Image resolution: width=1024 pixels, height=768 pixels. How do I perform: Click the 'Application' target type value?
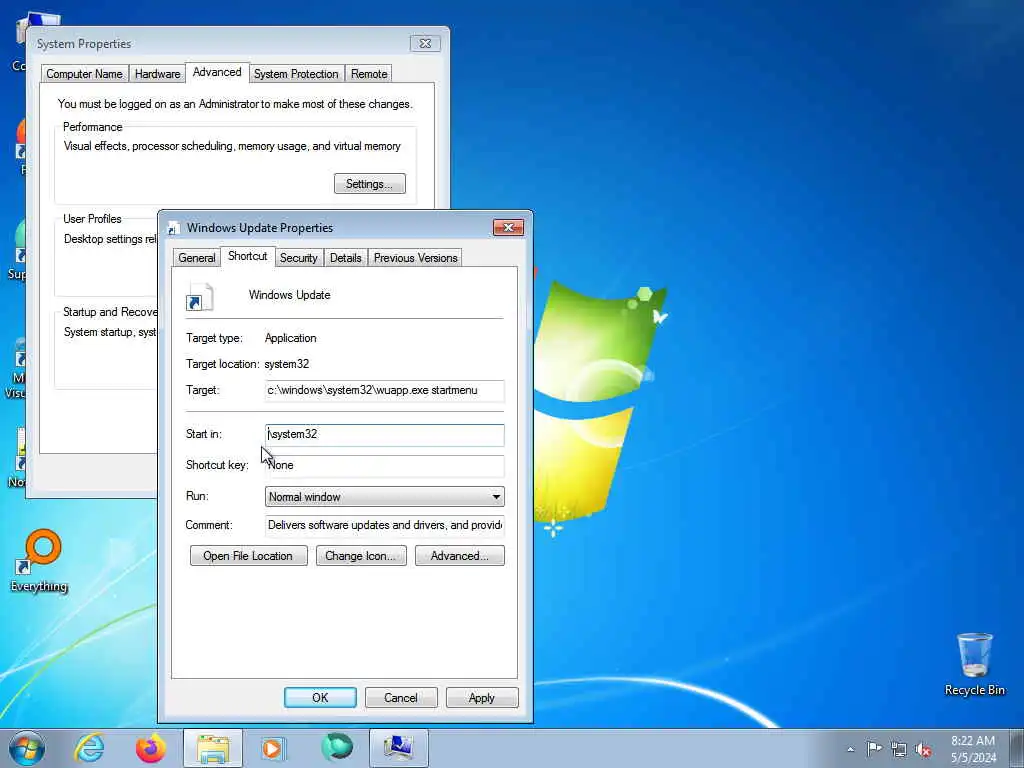pos(291,338)
